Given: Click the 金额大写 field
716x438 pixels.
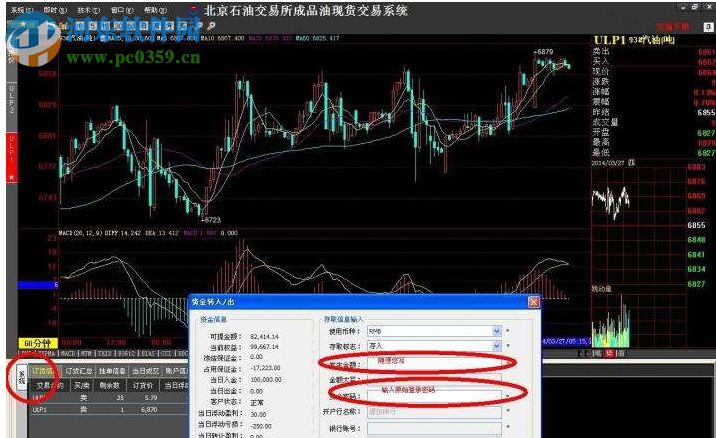Looking at the screenshot, I should [x=434, y=380].
